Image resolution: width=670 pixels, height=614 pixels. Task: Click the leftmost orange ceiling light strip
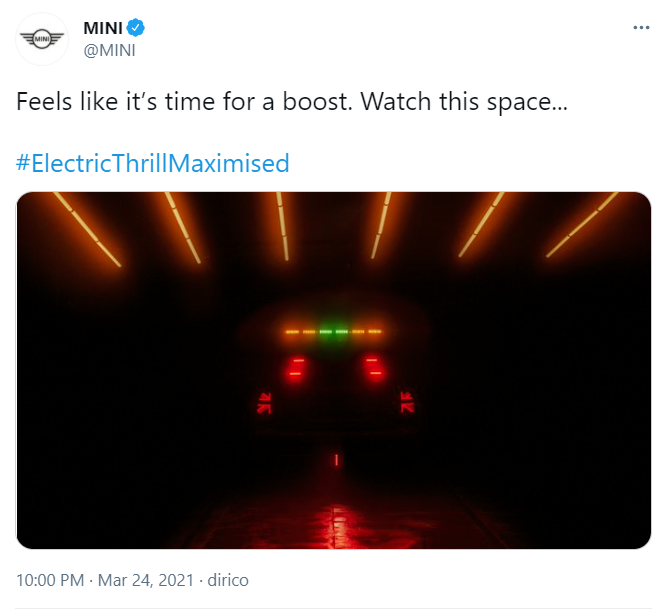click(88, 229)
